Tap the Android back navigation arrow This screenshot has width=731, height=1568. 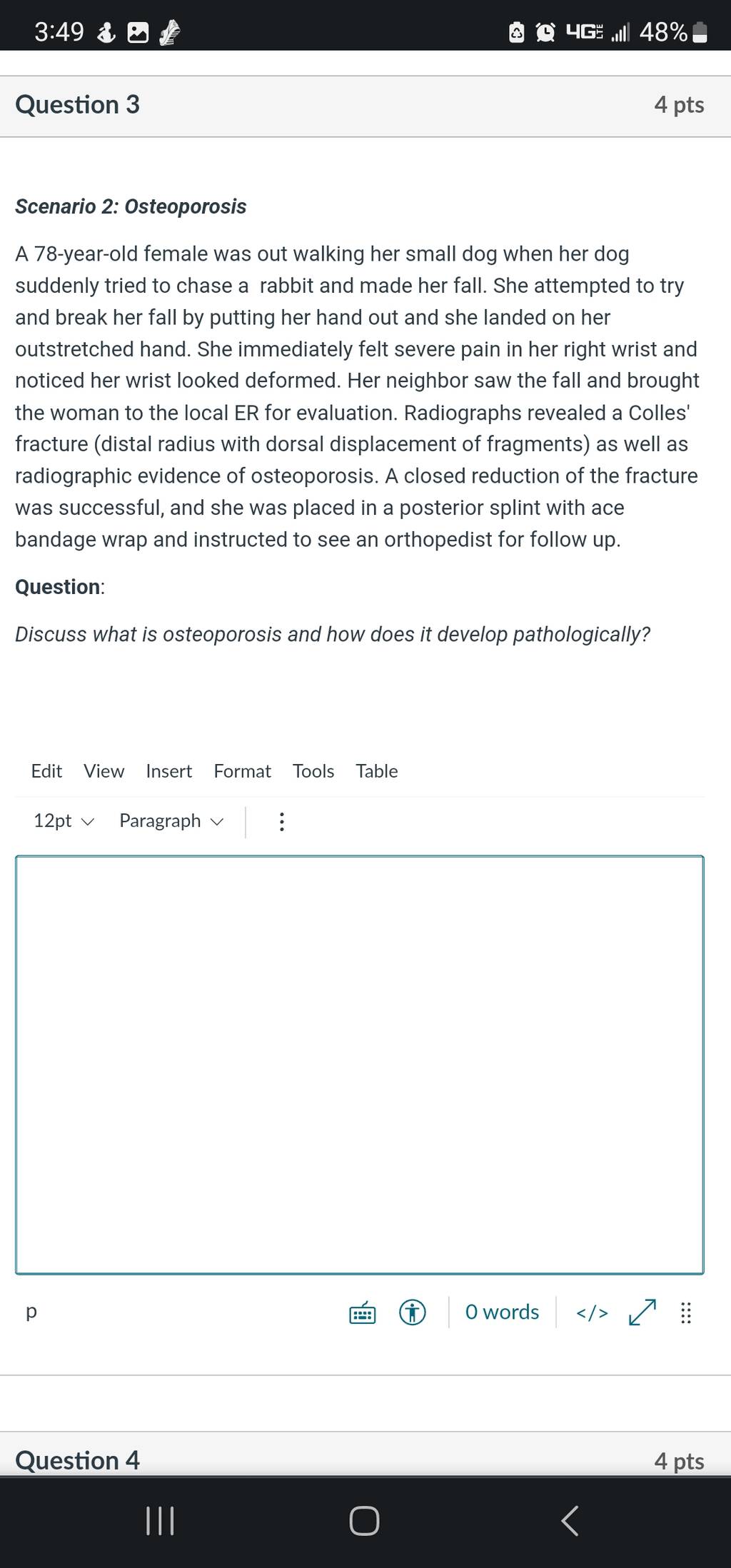tap(570, 1520)
